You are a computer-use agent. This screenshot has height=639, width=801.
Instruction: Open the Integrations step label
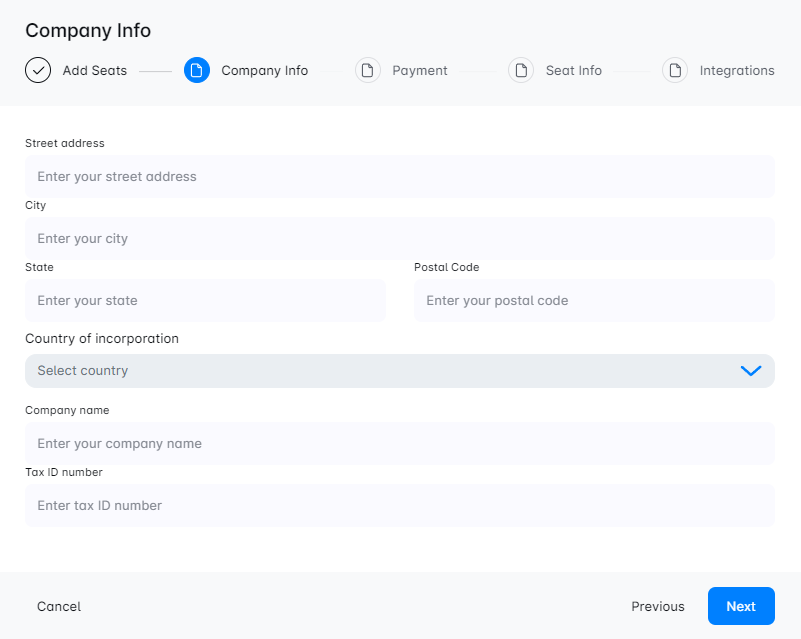tap(736, 71)
